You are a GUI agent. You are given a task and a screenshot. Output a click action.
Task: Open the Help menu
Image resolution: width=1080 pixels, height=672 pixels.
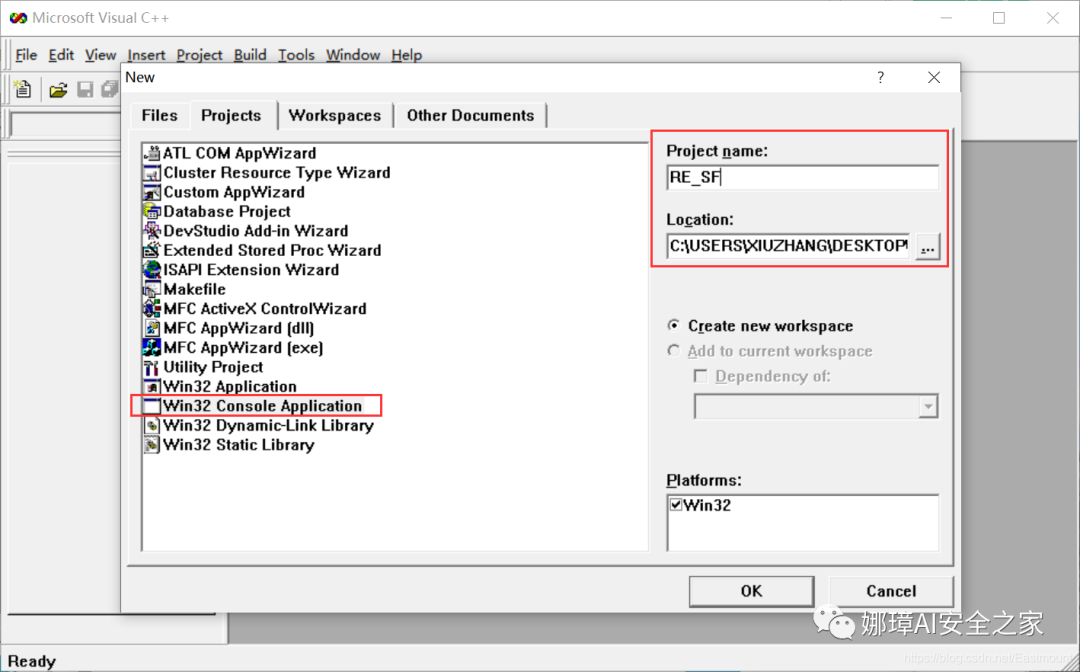[406, 55]
